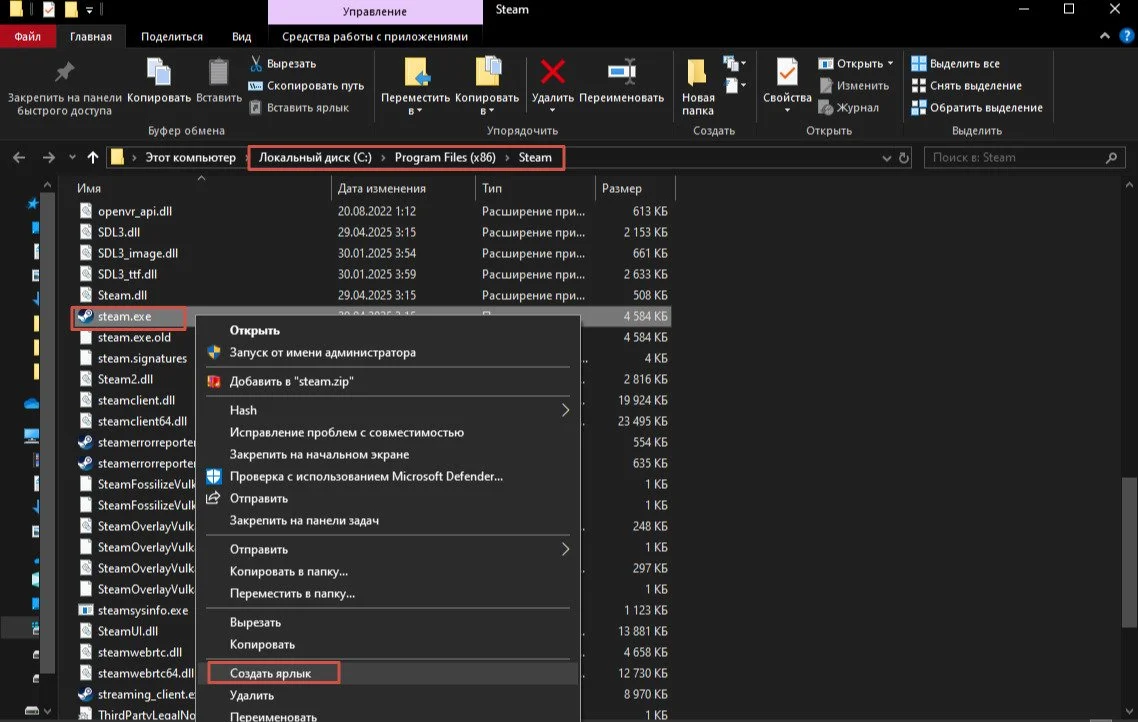The height and width of the screenshot is (722, 1138).
Task: Expand the address bar history dropdown arrow
Action: (x=886, y=158)
